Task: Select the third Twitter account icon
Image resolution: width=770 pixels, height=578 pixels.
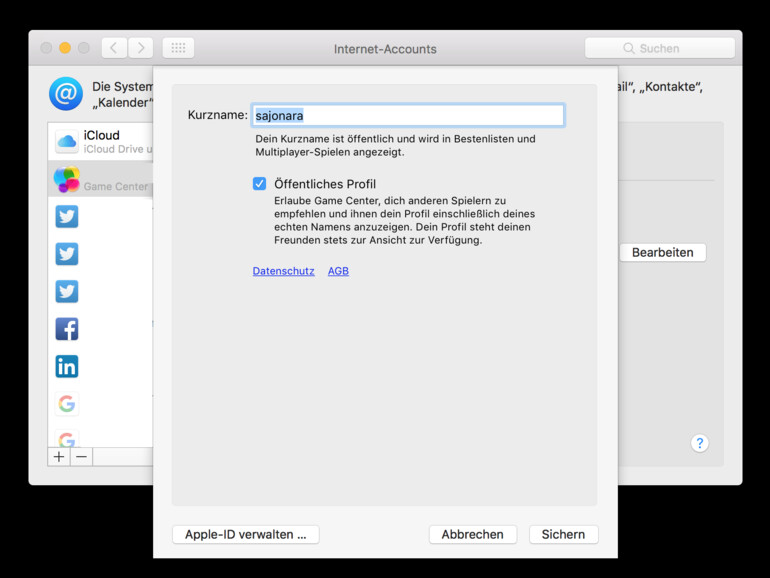Action: 67,291
